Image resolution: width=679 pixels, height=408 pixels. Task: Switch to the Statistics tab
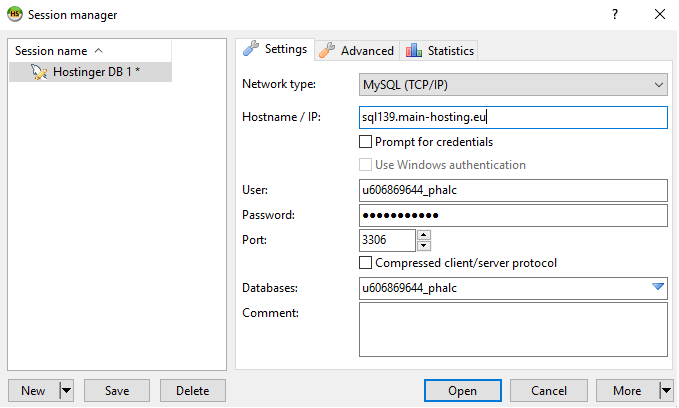440,50
